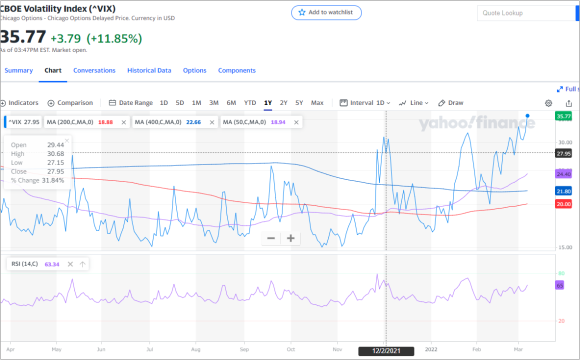Click the star Add to watchlist button
This screenshot has height=360, width=580.
(326, 13)
